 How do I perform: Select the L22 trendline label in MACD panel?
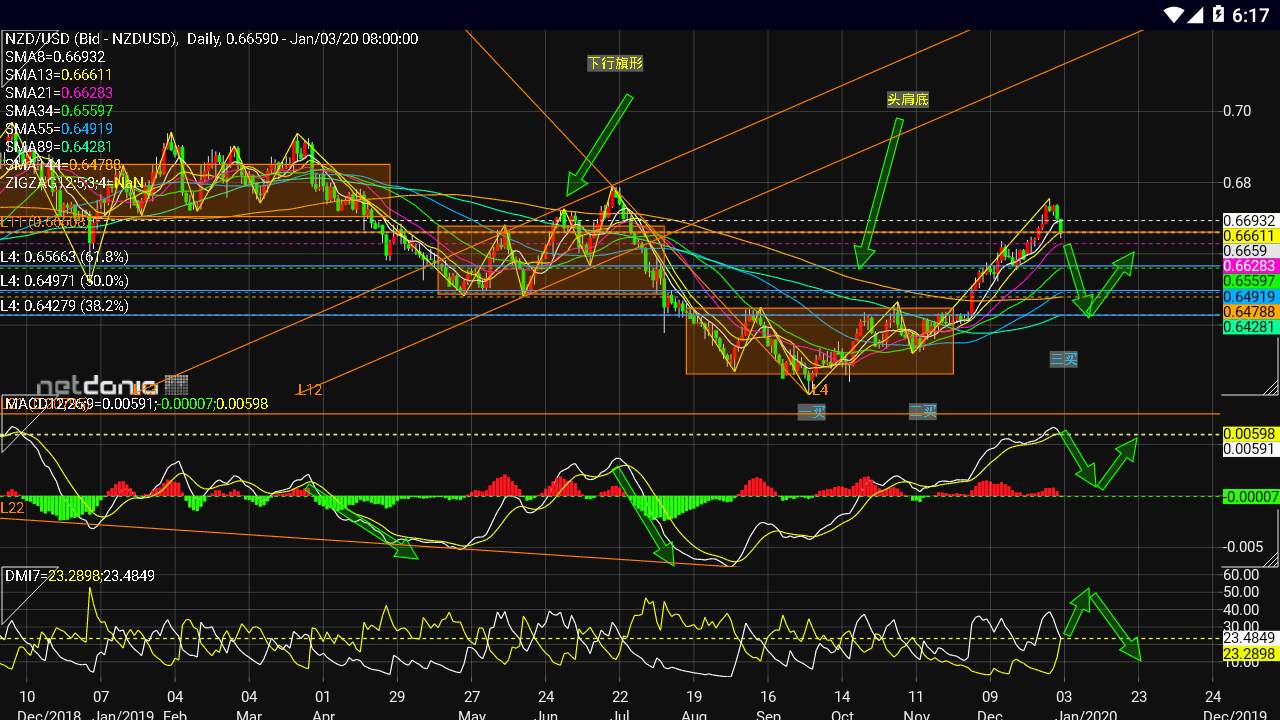point(12,508)
